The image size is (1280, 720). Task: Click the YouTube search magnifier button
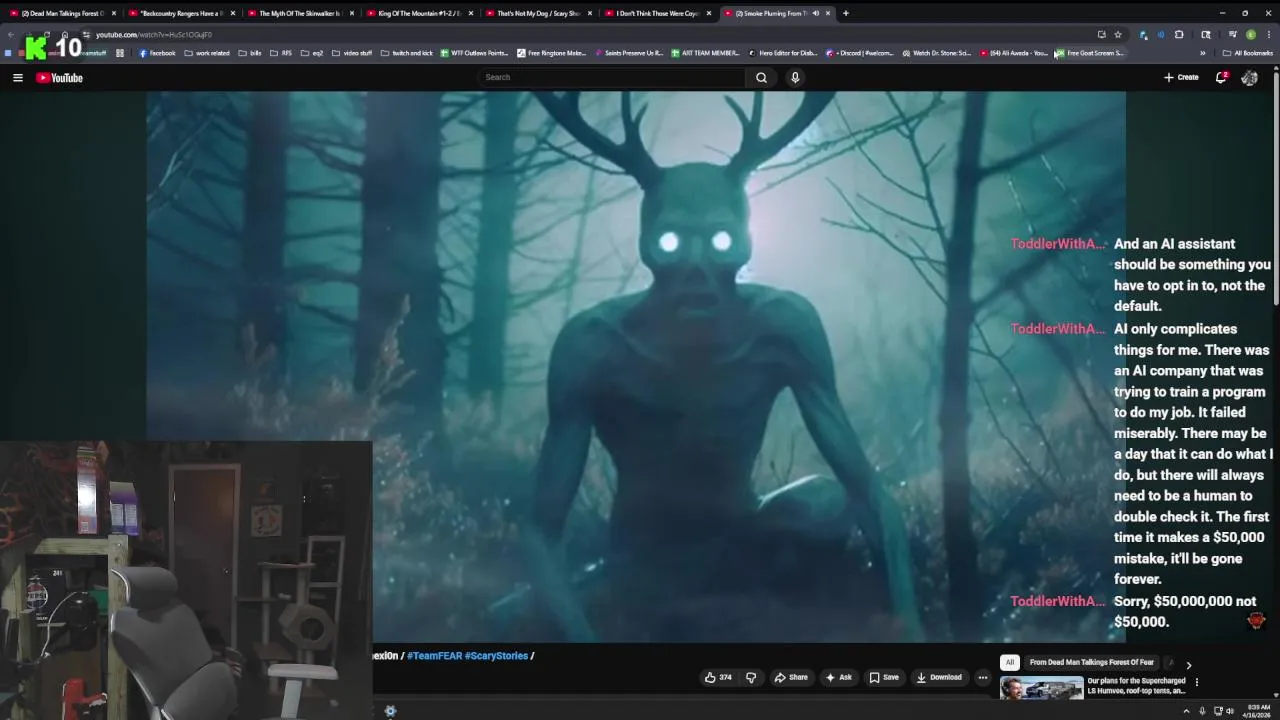click(761, 77)
